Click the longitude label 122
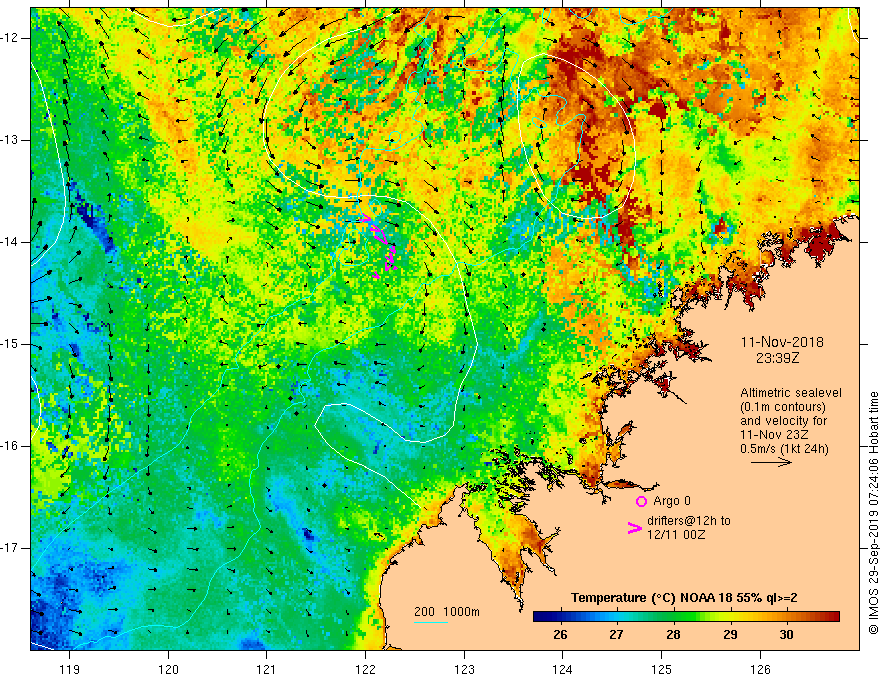 tap(365, 669)
